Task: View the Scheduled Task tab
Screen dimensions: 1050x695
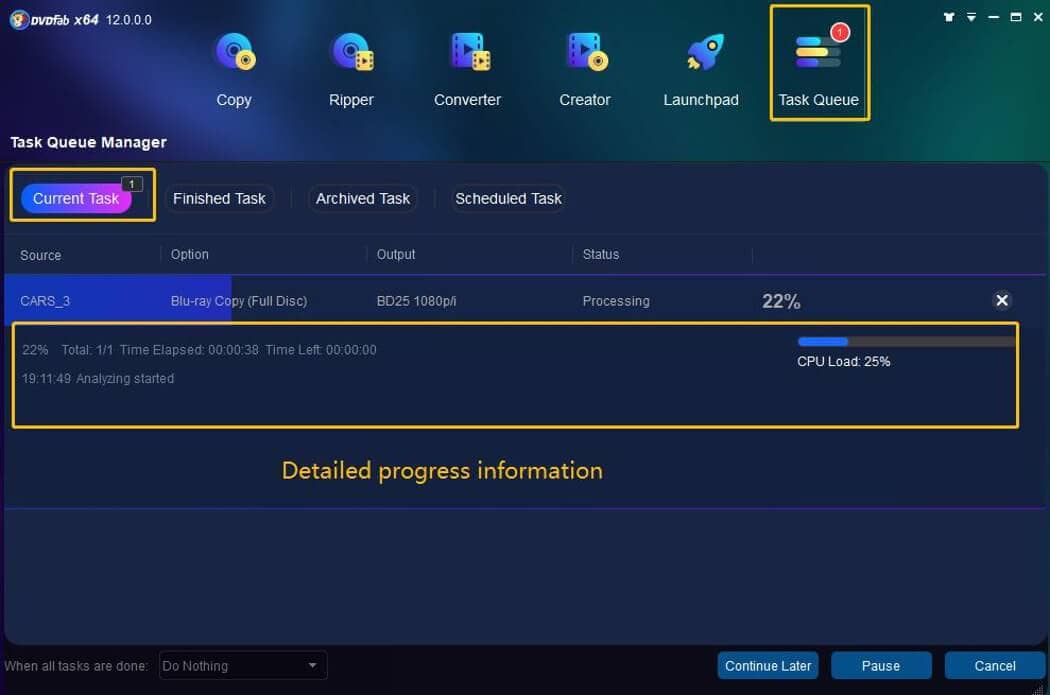Action: point(507,198)
